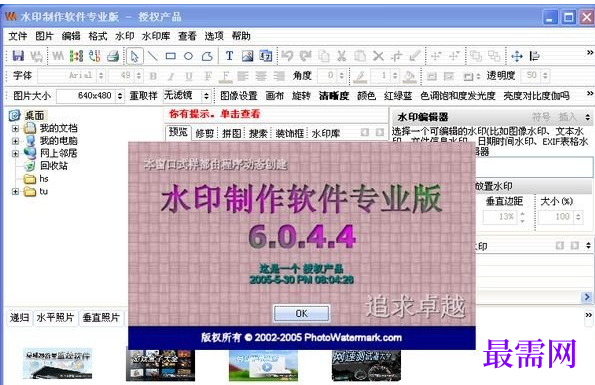Screen dimensions: 595x385
Task: Click the 图像设置 button
Action: [x=239, y=96]
